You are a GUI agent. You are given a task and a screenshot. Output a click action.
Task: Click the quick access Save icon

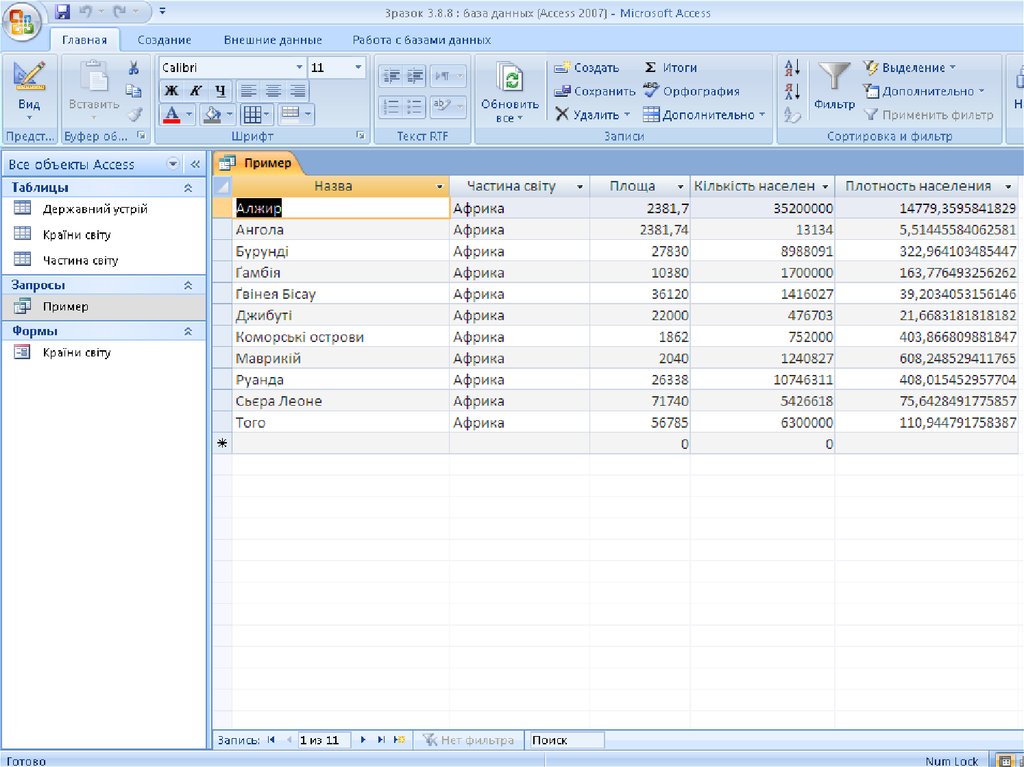(x=63, y=13)
